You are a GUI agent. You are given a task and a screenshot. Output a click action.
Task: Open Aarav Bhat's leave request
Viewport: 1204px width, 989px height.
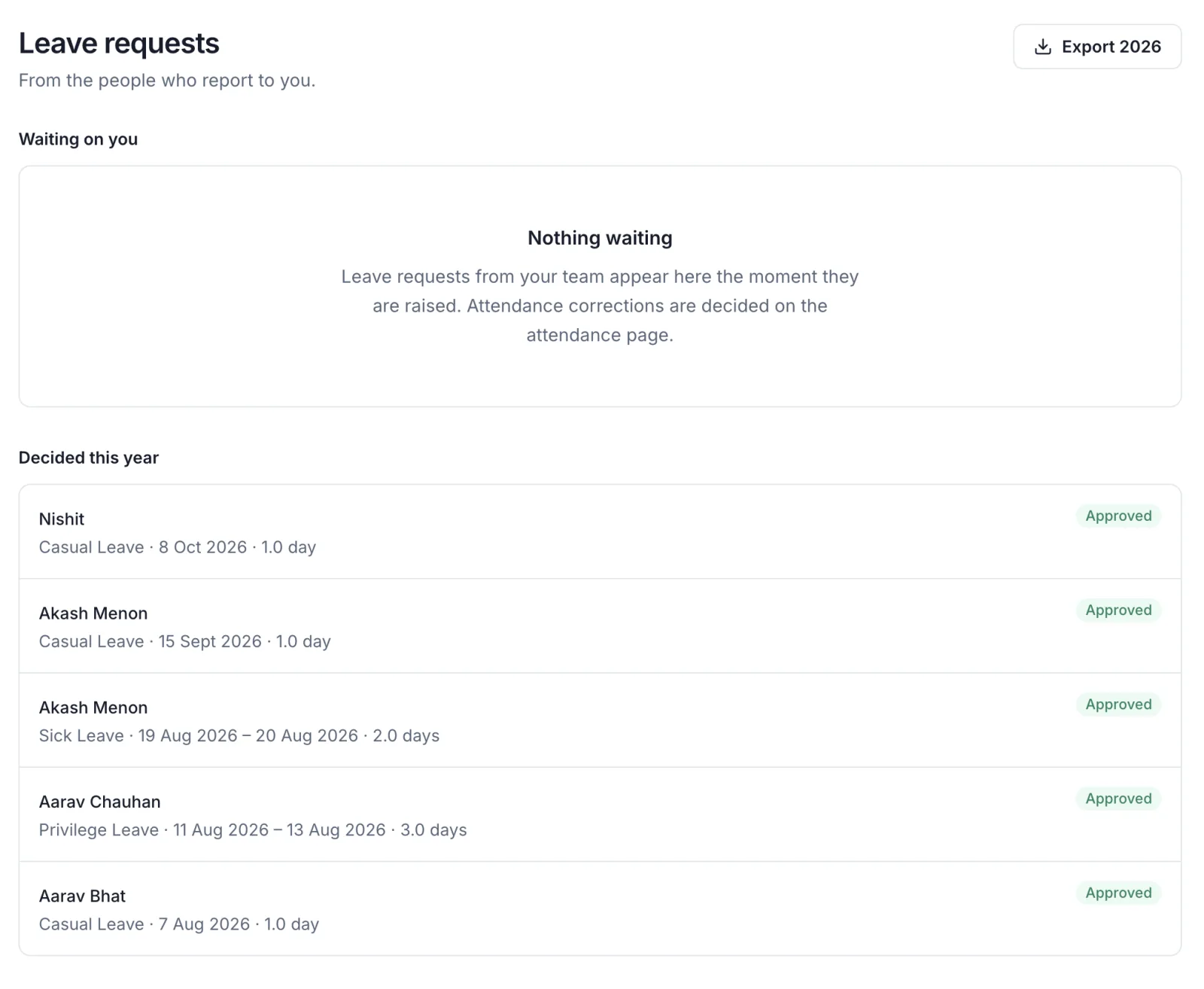coord(600,908)
